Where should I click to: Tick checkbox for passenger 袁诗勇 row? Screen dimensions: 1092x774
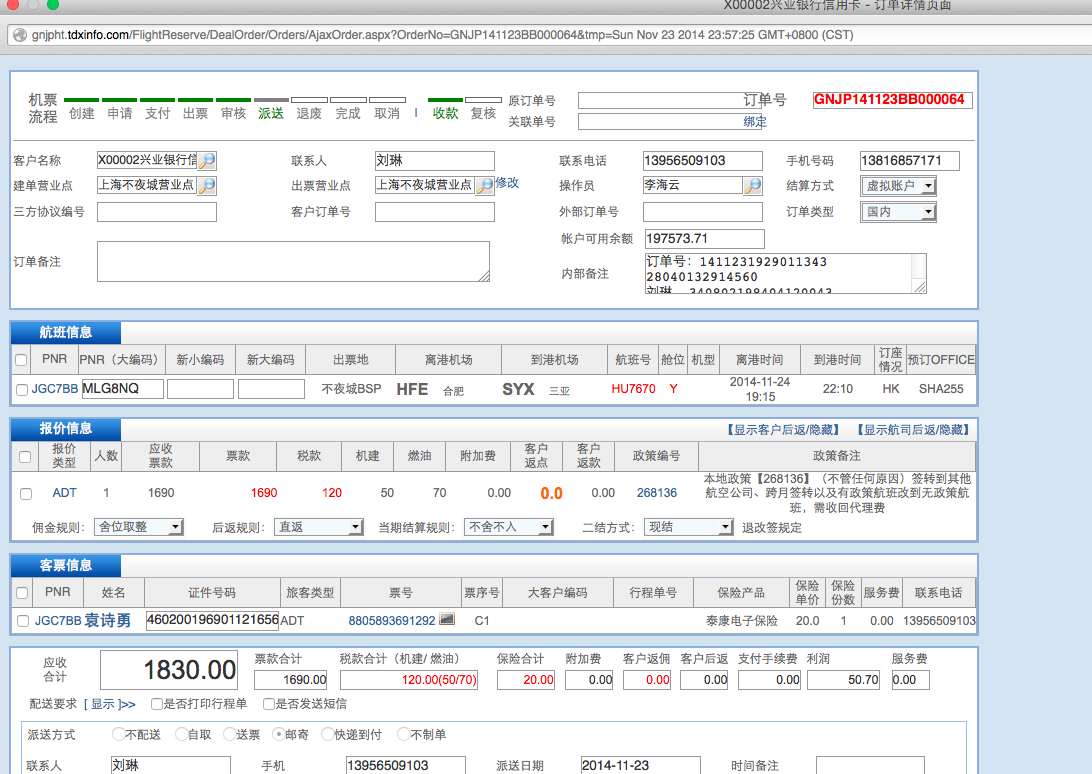[22, 621]
